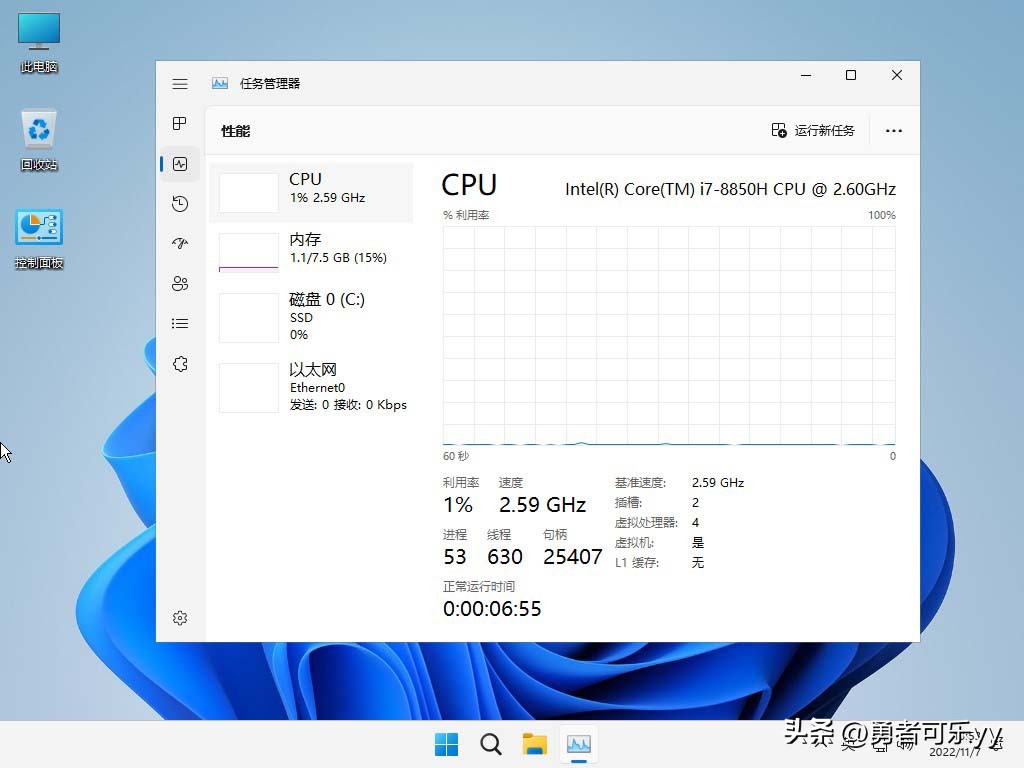Open the Details view in sidebar

(x=180, y=323)
